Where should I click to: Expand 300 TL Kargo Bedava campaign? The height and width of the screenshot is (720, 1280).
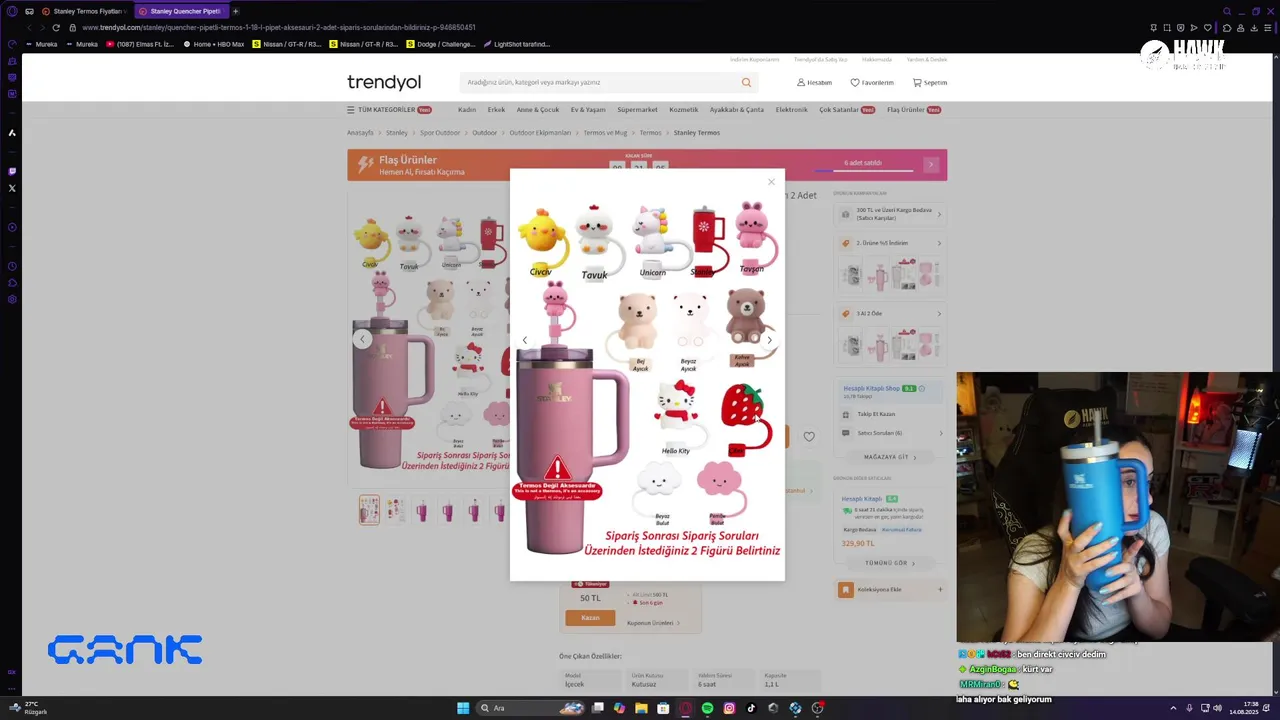pyautogui.click(x=889, y=214)
